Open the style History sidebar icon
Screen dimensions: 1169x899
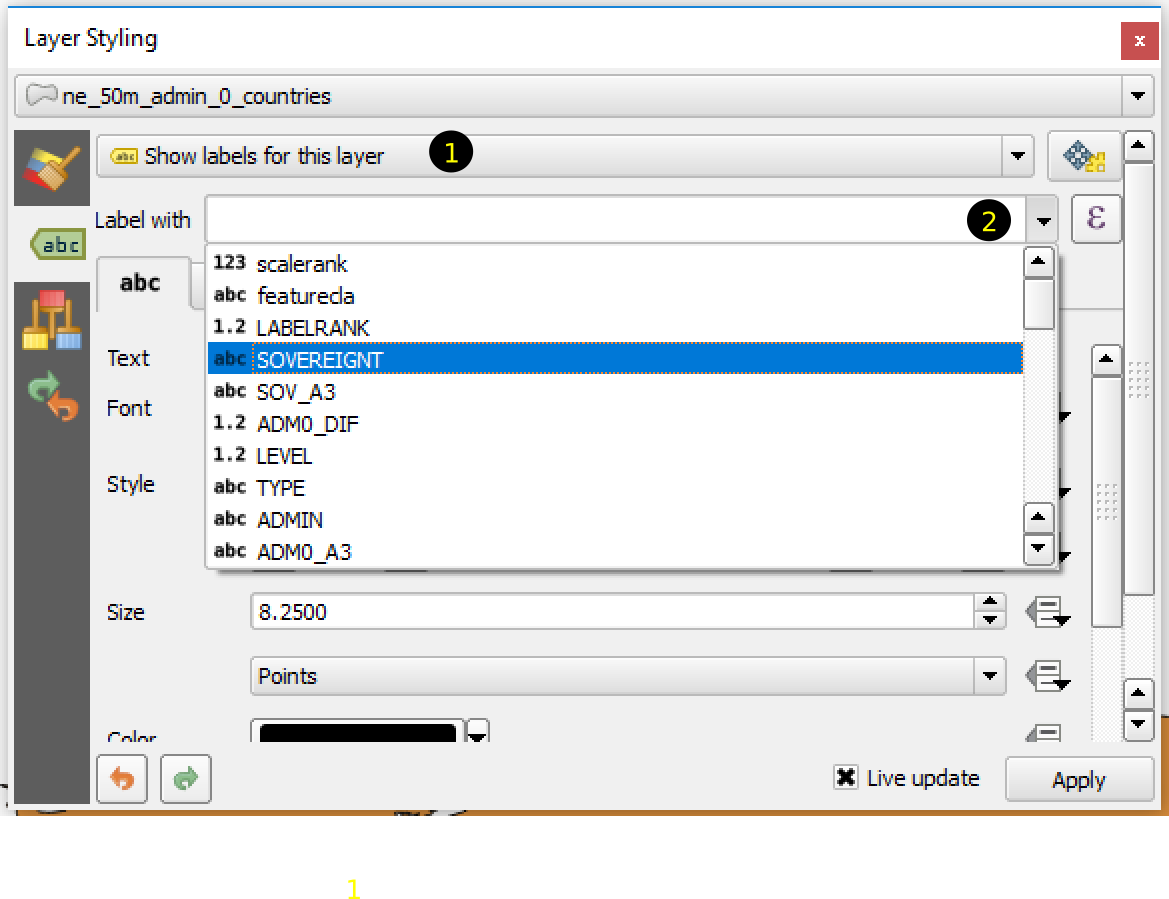tap(52, 396)
